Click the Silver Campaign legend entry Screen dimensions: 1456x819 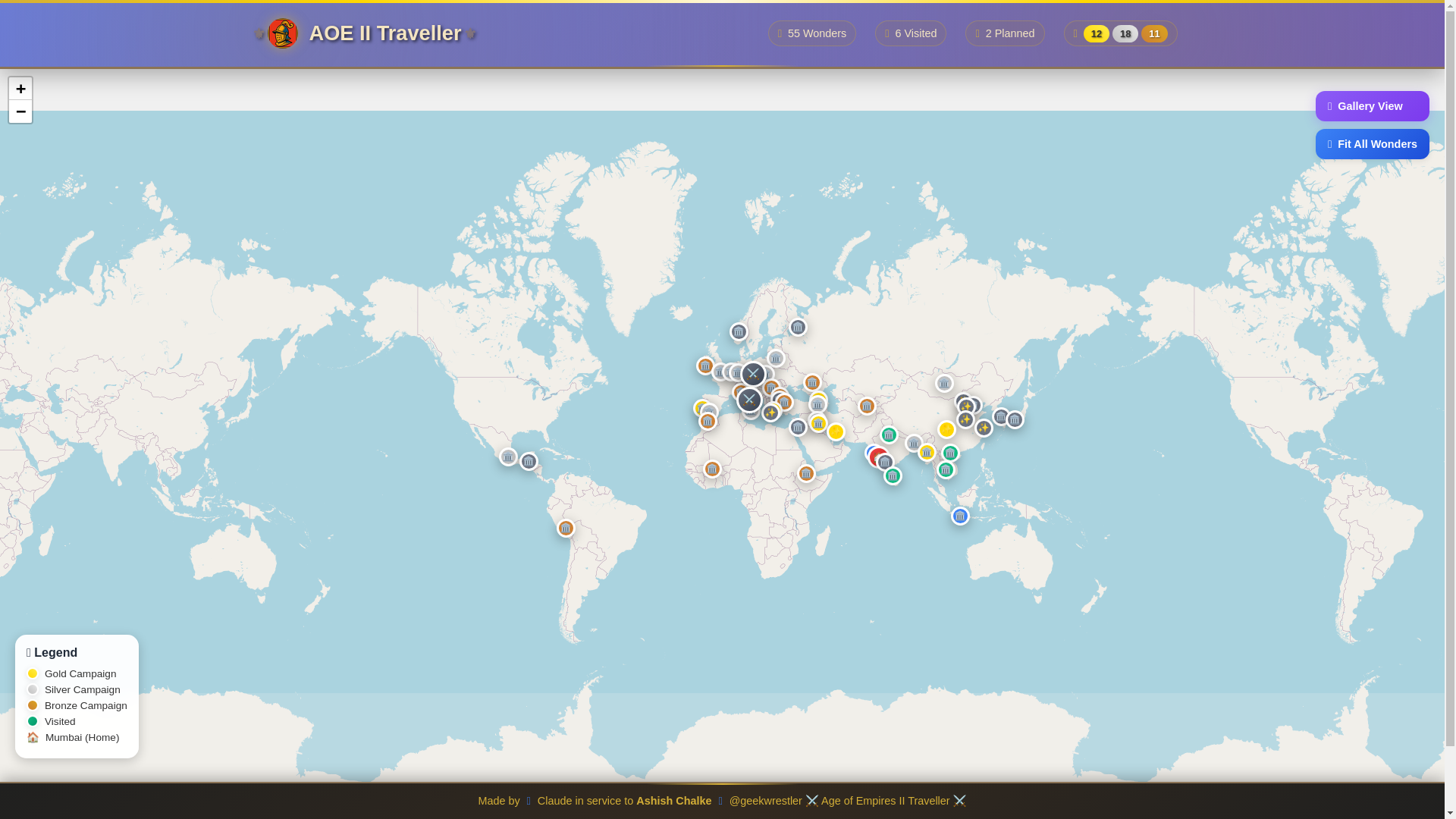pos(74,689)
